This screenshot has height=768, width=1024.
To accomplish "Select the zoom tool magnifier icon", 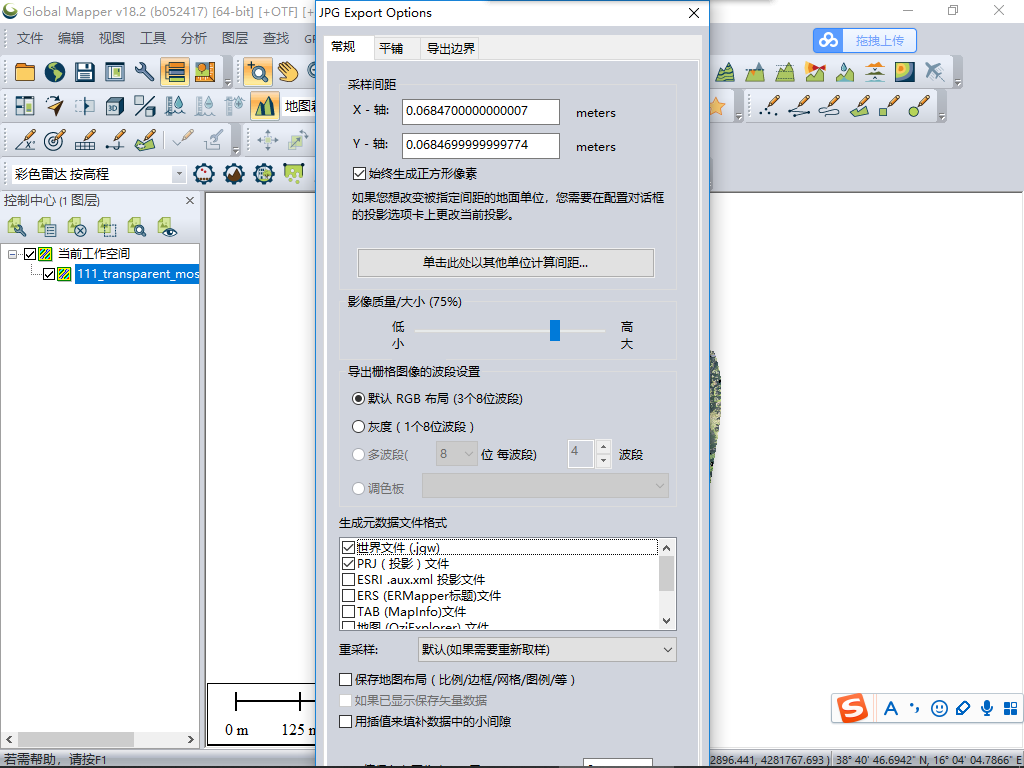I will click(258, 72).
